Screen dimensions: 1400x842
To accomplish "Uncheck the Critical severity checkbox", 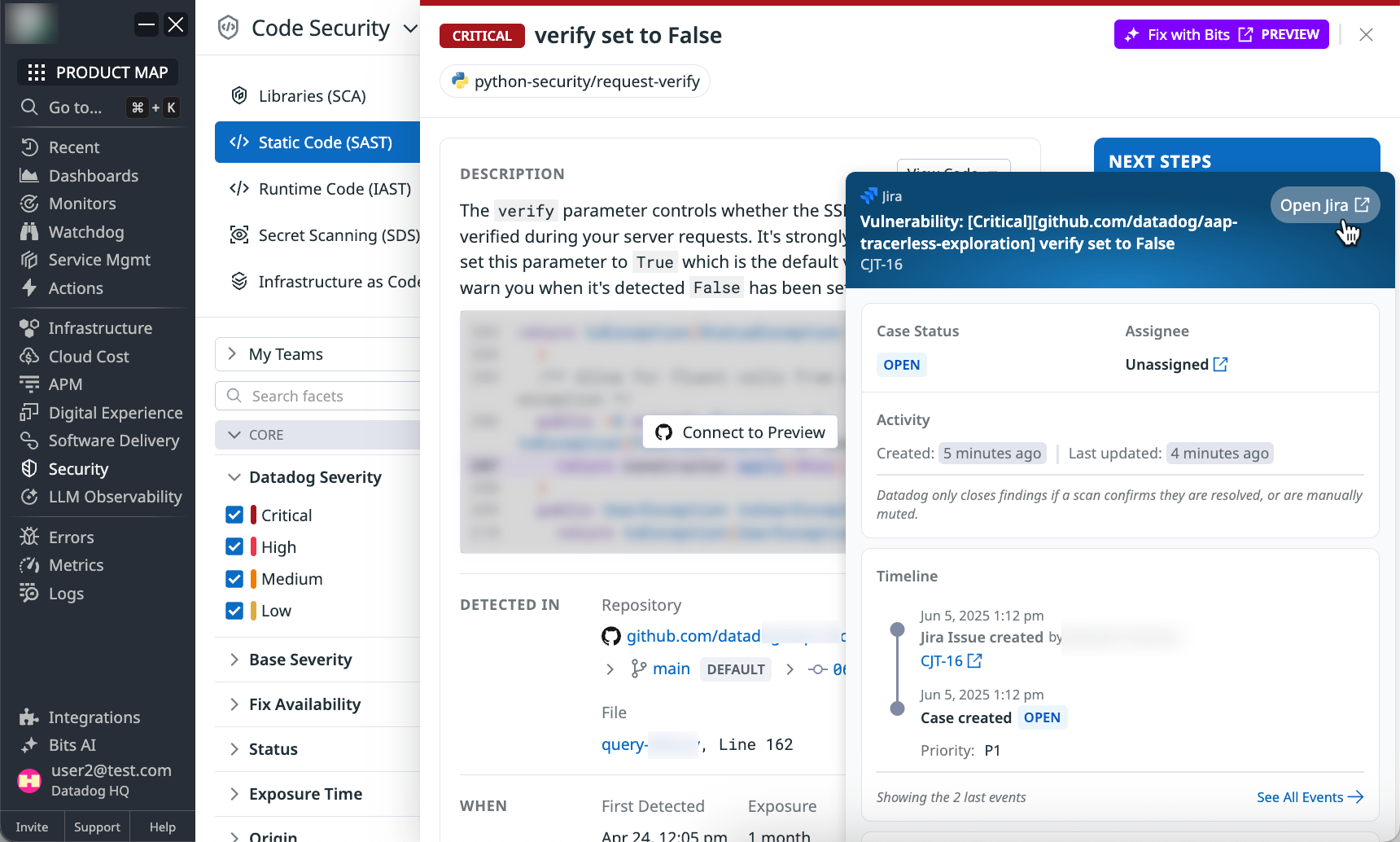I will point(234,515).
